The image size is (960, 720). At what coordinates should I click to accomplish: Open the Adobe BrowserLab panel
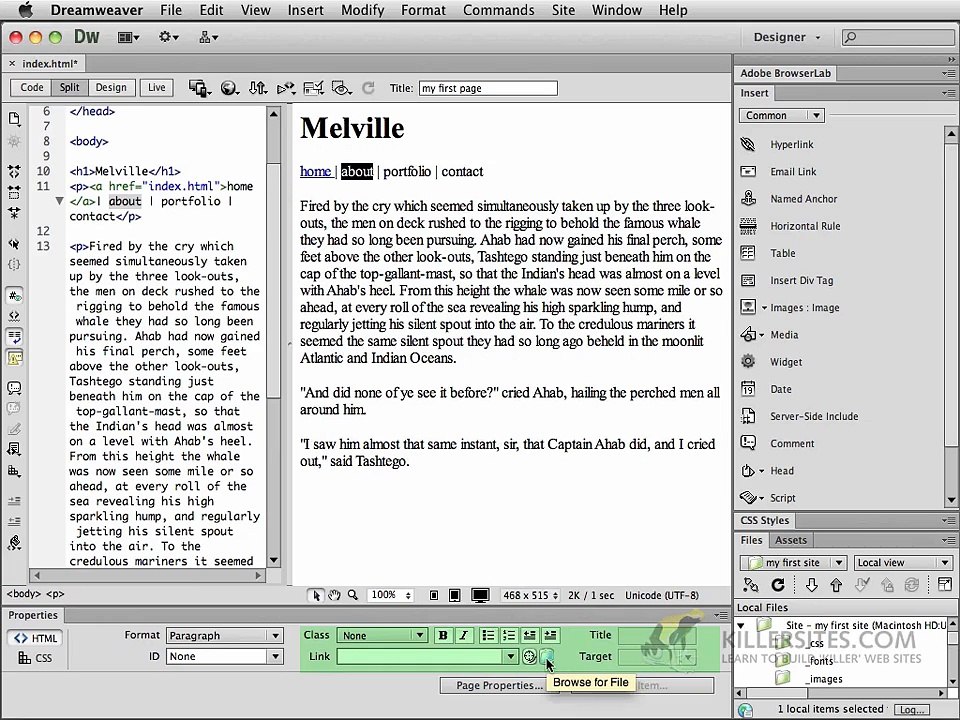tap(785, 73)
